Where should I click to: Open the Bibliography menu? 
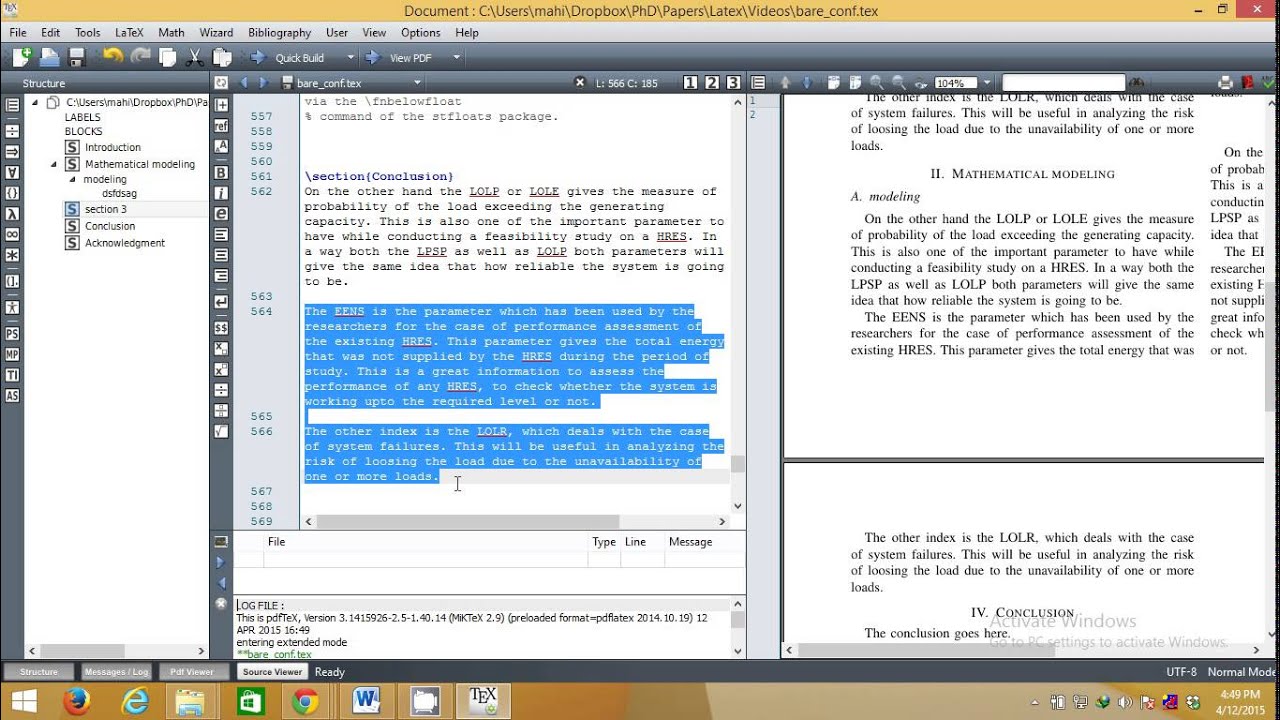coord(279,32)
